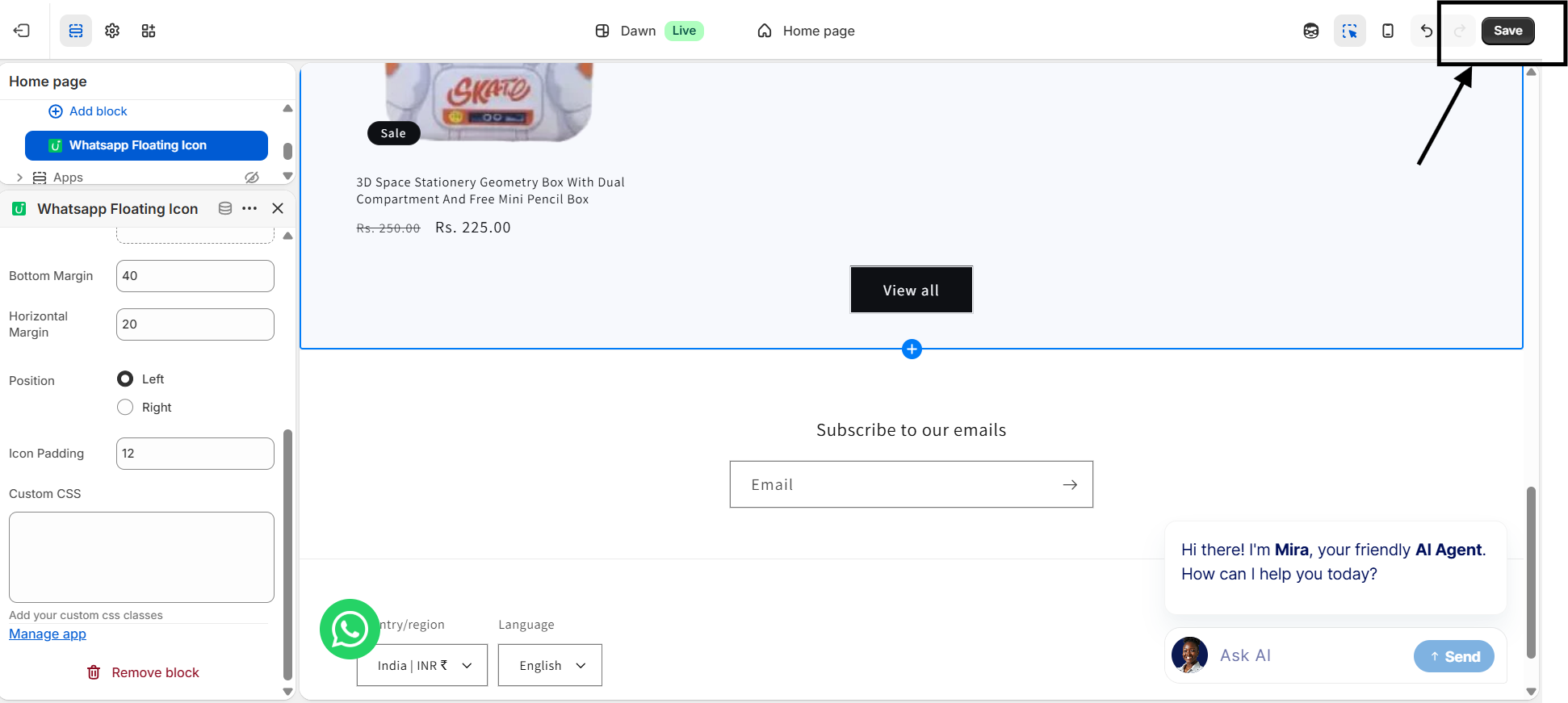Open the Sections panel icon
The width and height of the screenshot is (1568, 703).
click(x=76, y=31)
